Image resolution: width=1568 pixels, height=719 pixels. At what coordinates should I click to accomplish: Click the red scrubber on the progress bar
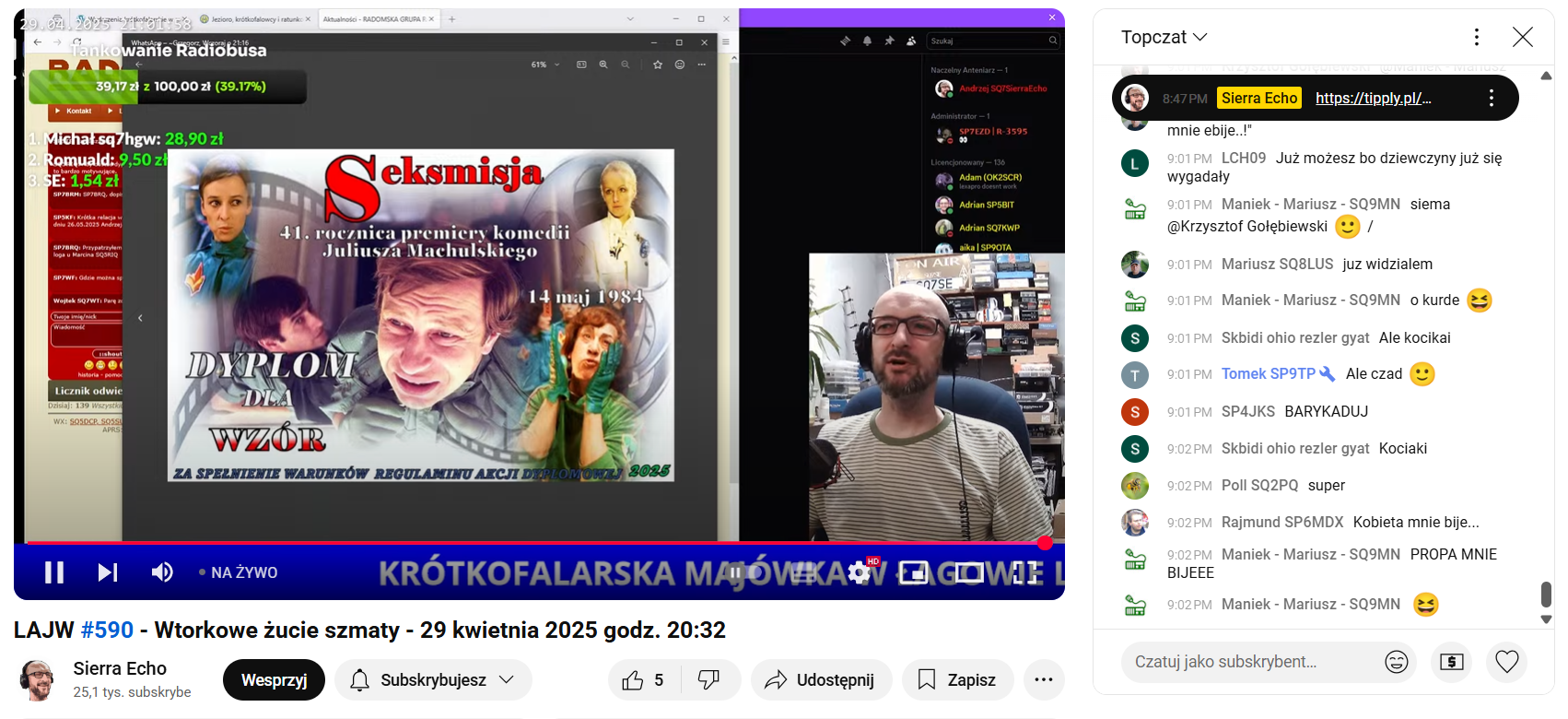tap(1045, 543)
